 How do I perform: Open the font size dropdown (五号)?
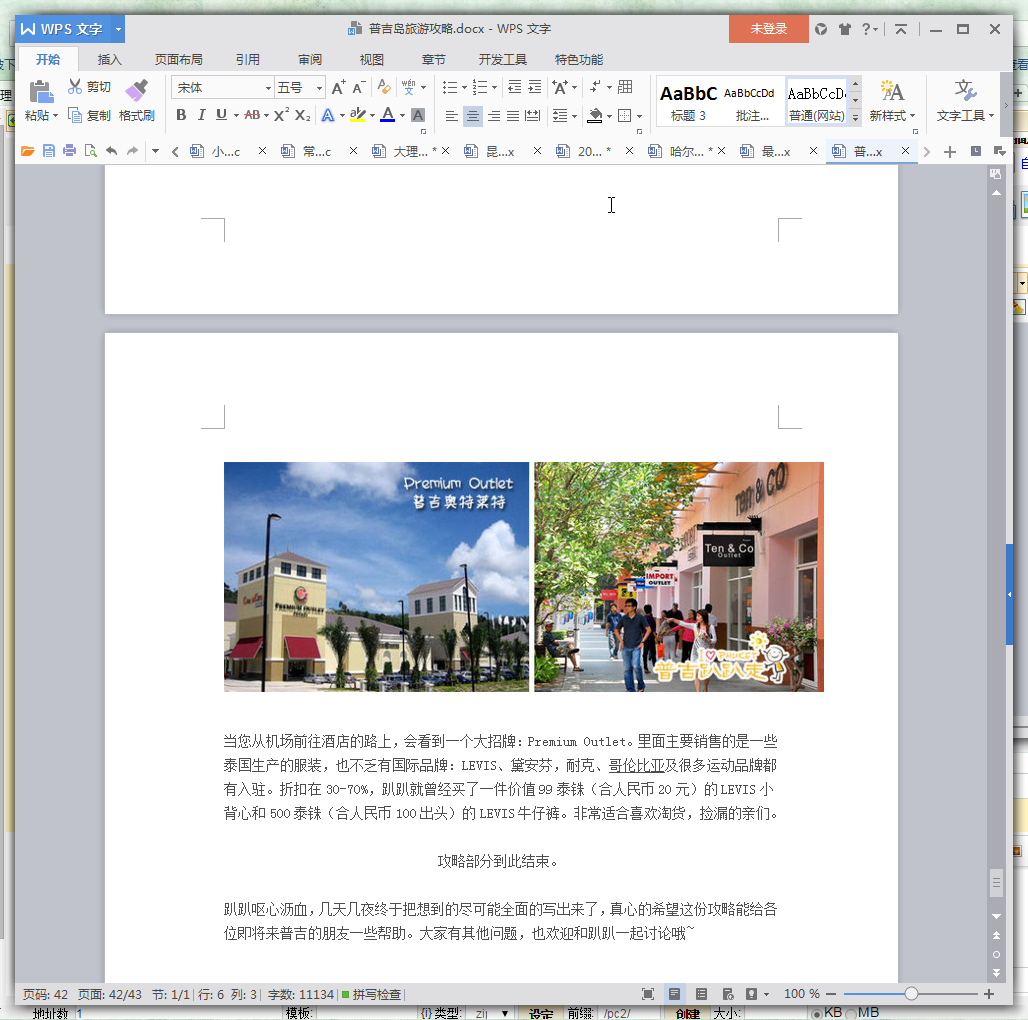pyautogui.click(x=319, y=88)
